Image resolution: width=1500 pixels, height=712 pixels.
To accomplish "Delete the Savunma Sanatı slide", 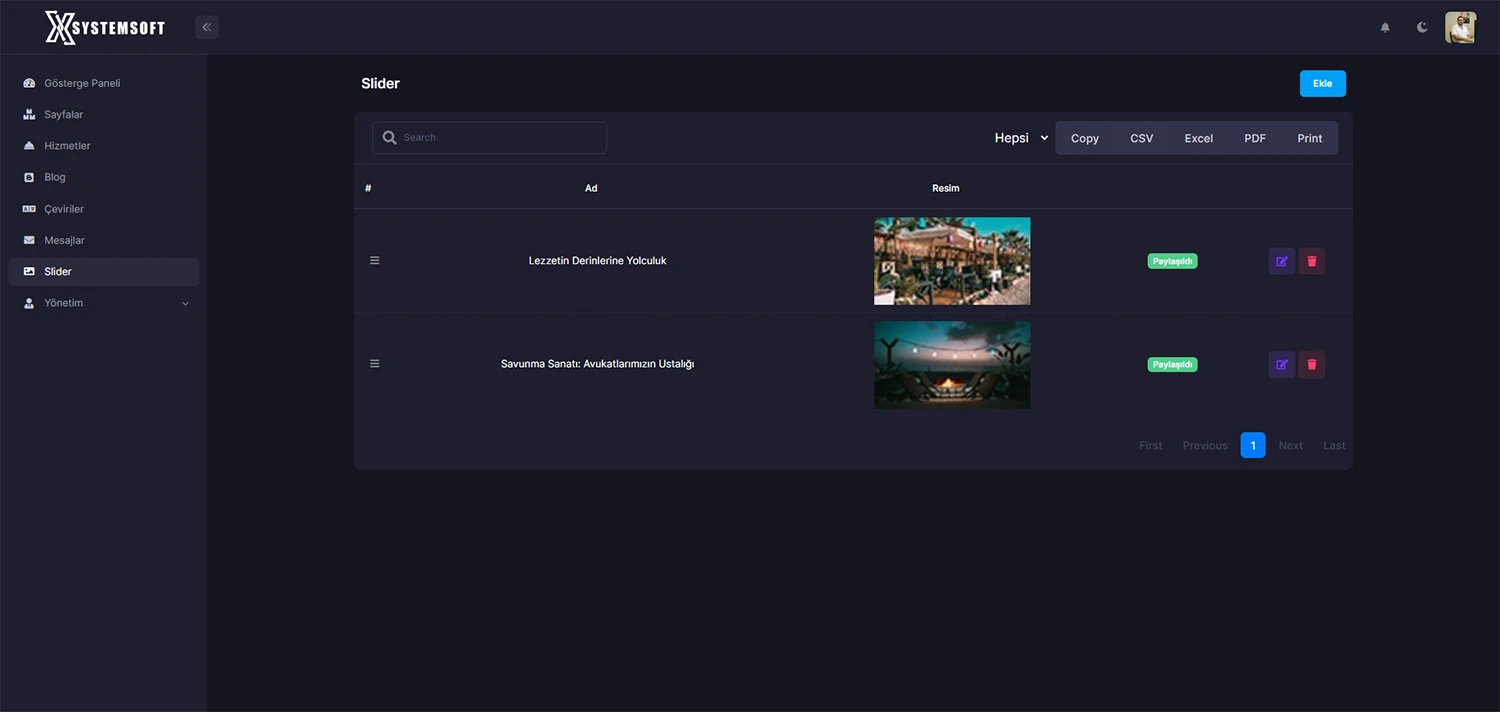I will point(1312,365).
